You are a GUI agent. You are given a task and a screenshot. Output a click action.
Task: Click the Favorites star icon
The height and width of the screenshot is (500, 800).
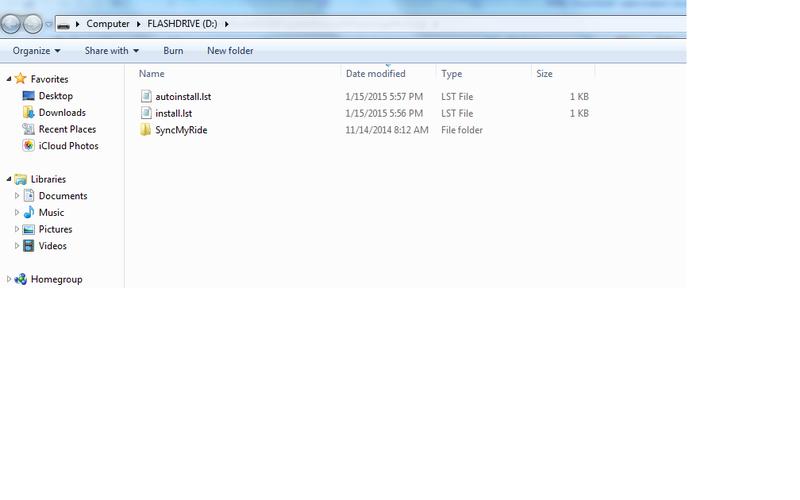(20, 79)
